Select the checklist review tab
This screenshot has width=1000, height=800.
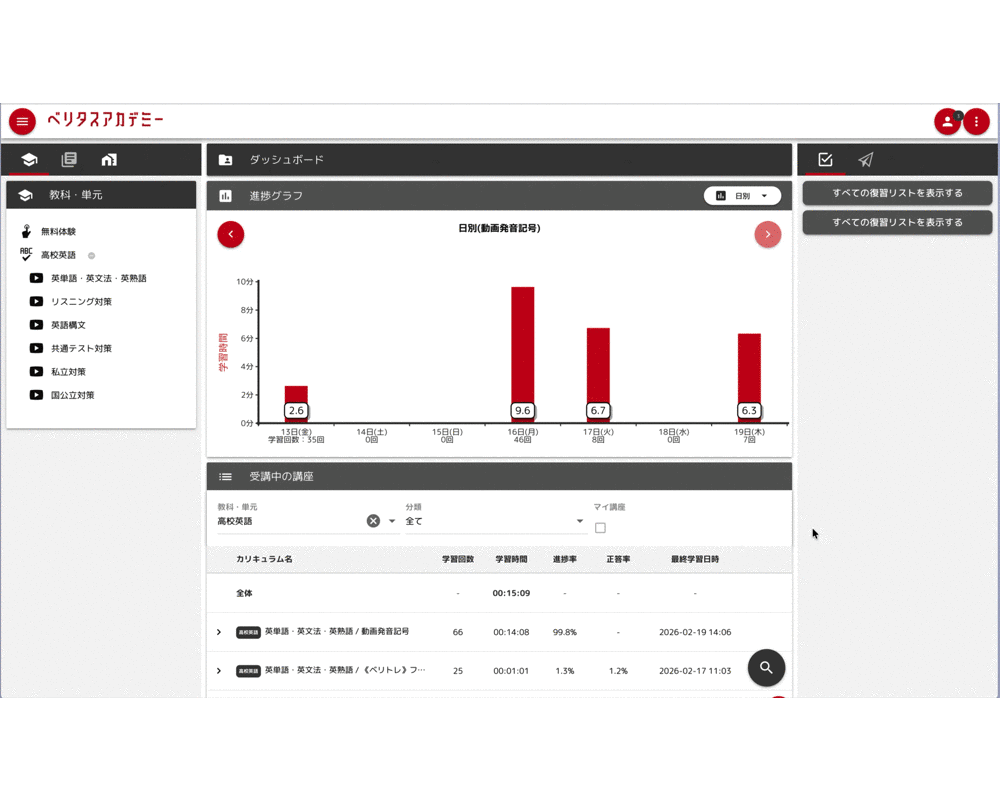click(x=825, y=160)
